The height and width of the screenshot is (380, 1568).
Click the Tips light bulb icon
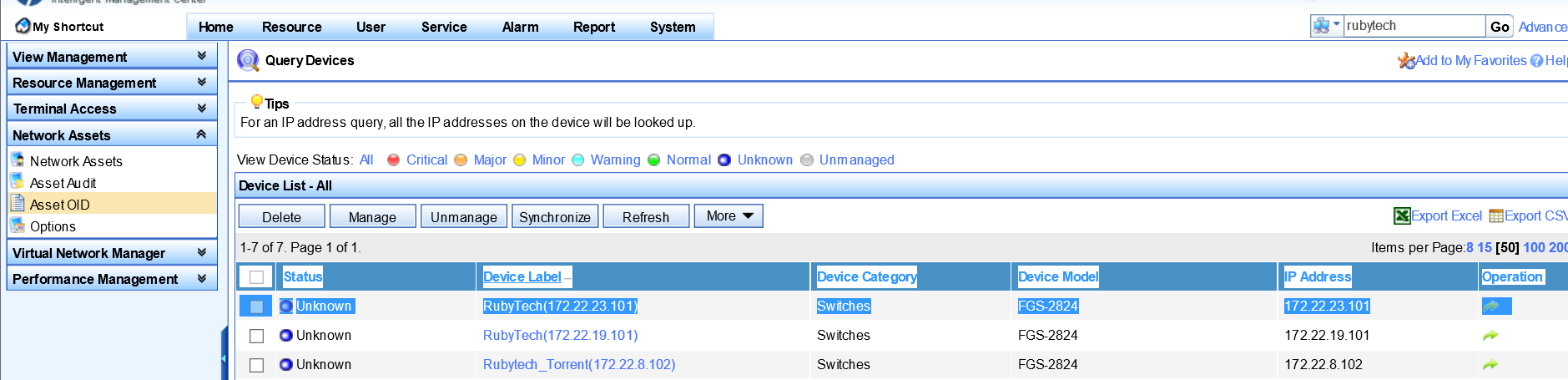pos(257,102)
